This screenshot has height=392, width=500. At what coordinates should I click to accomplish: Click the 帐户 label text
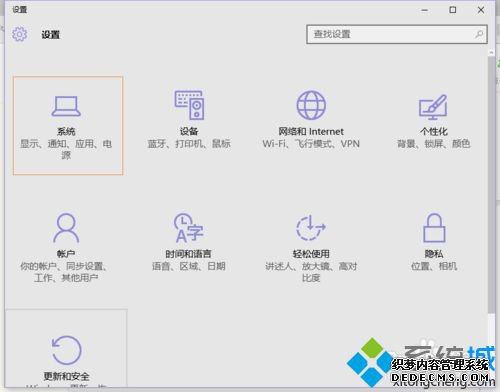(66, 254)
